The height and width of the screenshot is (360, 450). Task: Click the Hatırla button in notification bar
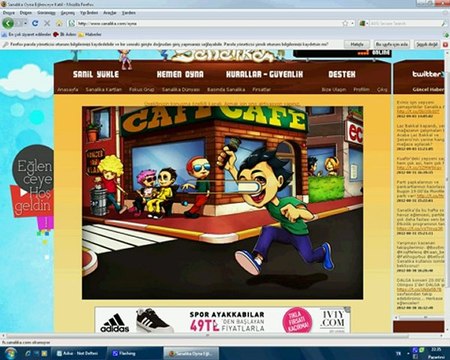pos(357,44)
